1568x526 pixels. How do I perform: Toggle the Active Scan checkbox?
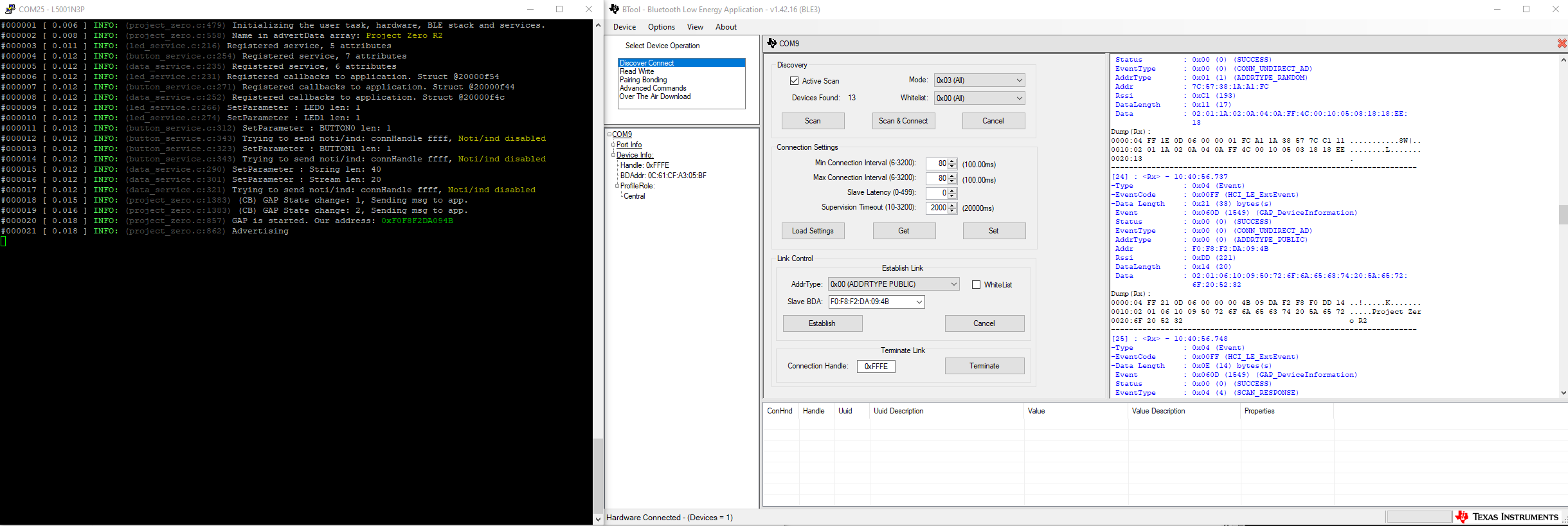(x=795, y=81)
